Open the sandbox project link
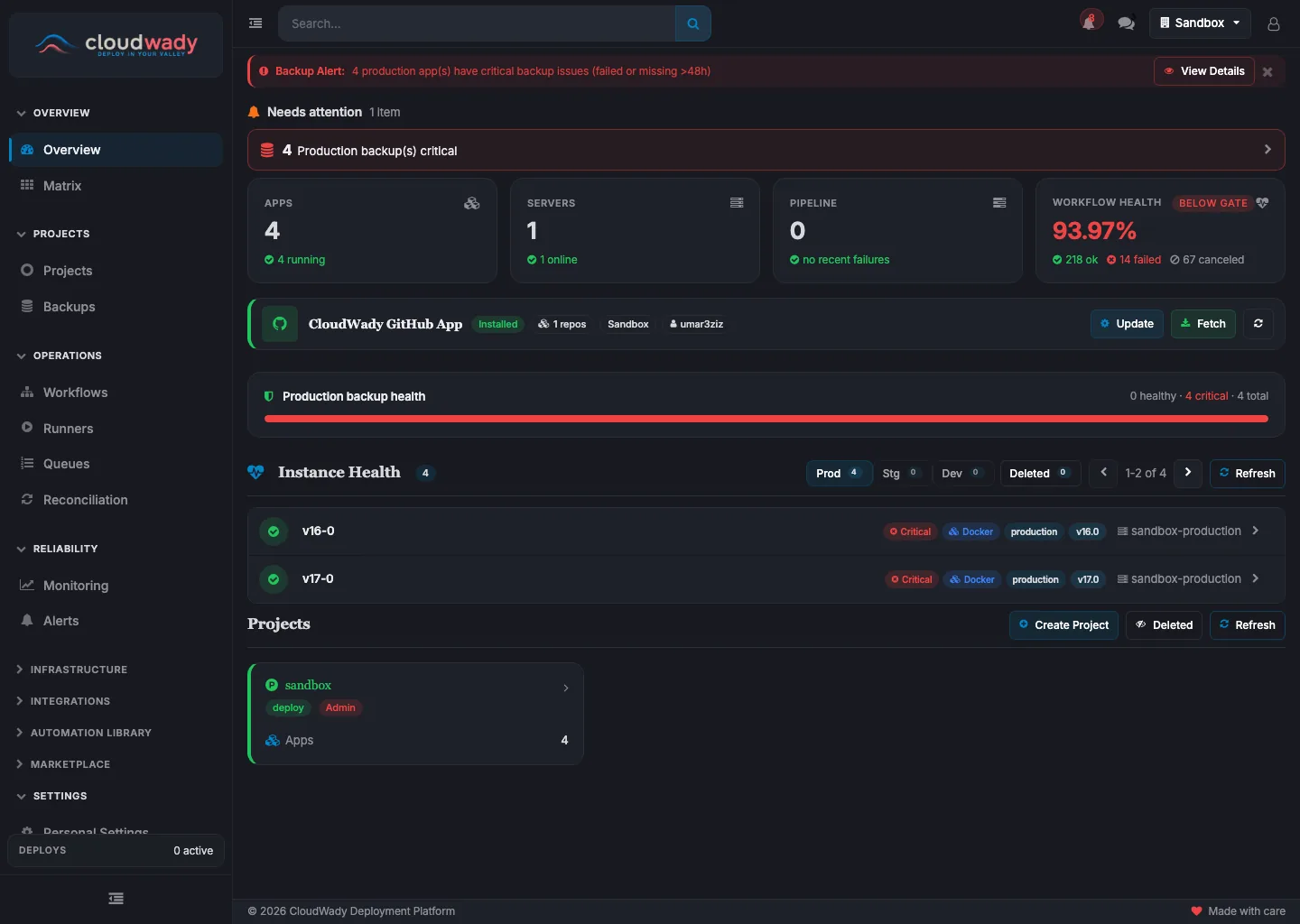The image size is (1300, 924). click(308, 685)
